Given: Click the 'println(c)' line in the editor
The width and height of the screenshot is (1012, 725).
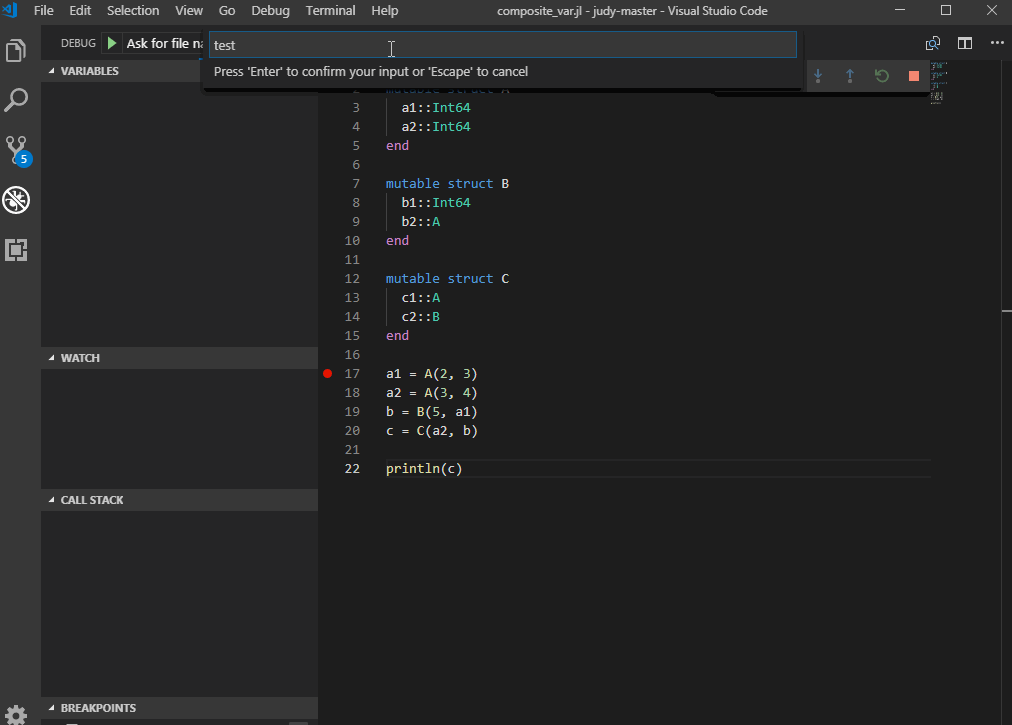Looking at the screenshot, I should click(x=424, y=468).
